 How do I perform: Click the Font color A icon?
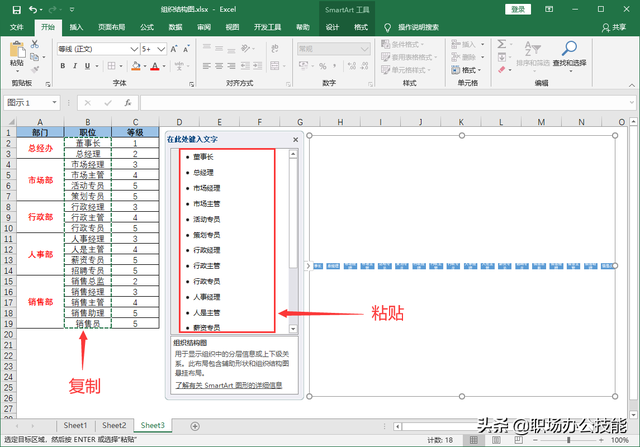155,66
